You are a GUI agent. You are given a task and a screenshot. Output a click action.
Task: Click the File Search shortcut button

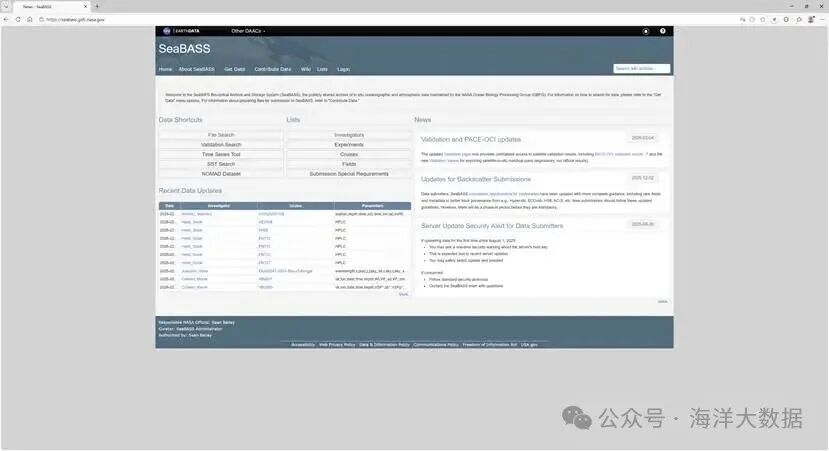[x=220, y=135]
